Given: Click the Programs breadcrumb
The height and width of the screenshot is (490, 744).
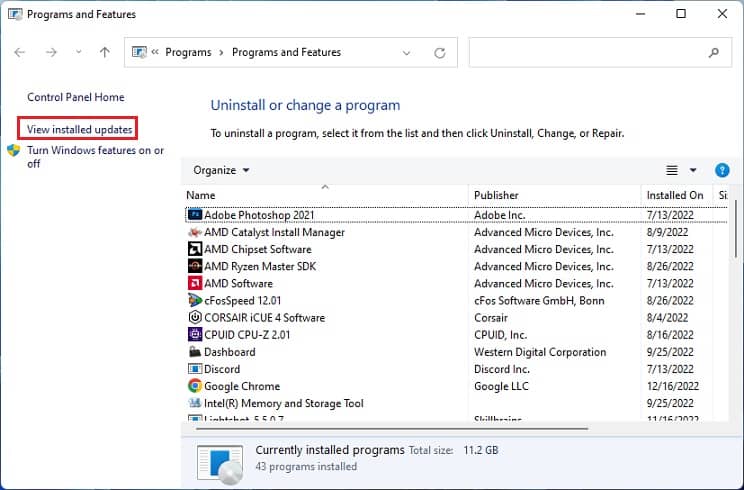Looking at the screenshot, I should pos(188,53).
